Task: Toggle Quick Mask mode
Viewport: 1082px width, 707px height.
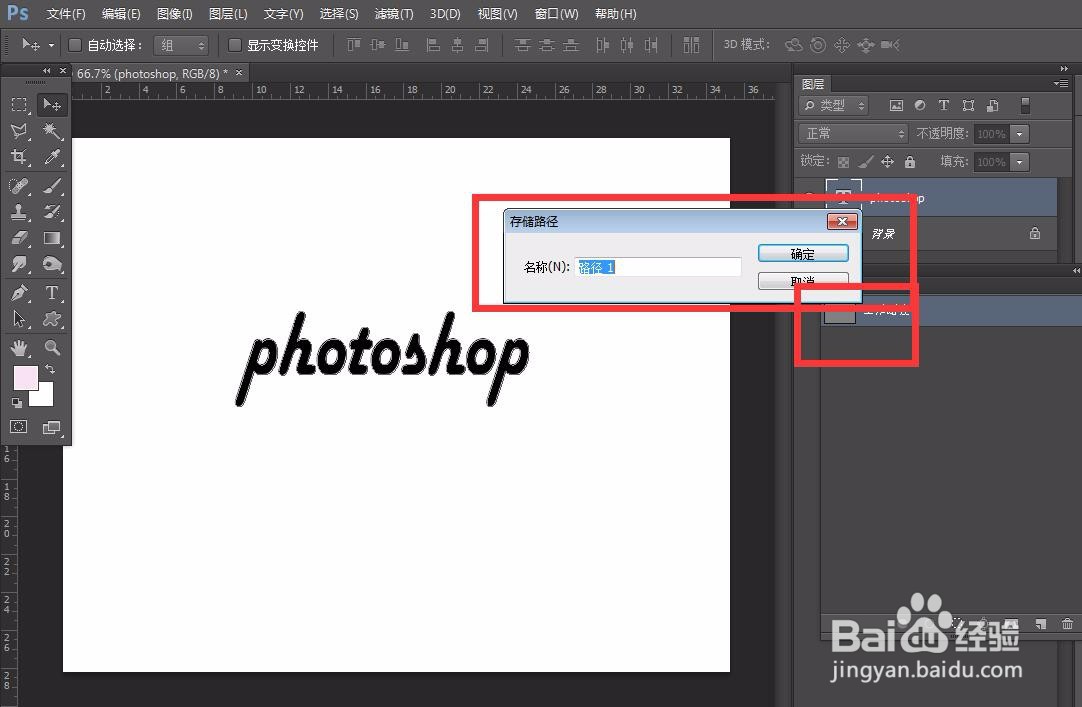Action: [19, 427]
